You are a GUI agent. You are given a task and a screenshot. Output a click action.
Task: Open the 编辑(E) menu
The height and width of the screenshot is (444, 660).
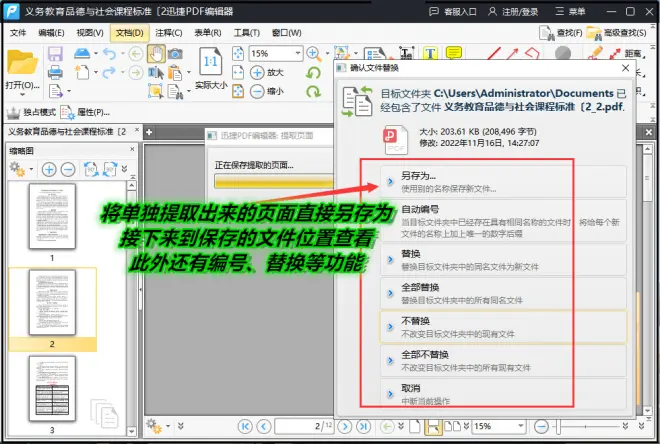(51, 33)
